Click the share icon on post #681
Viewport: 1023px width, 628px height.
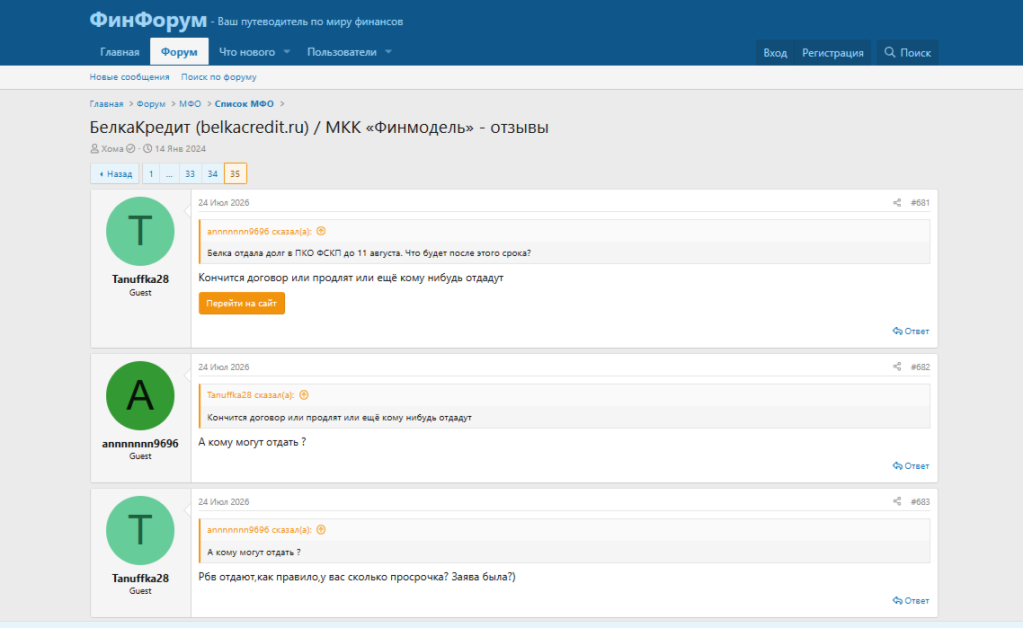point(896,203)
